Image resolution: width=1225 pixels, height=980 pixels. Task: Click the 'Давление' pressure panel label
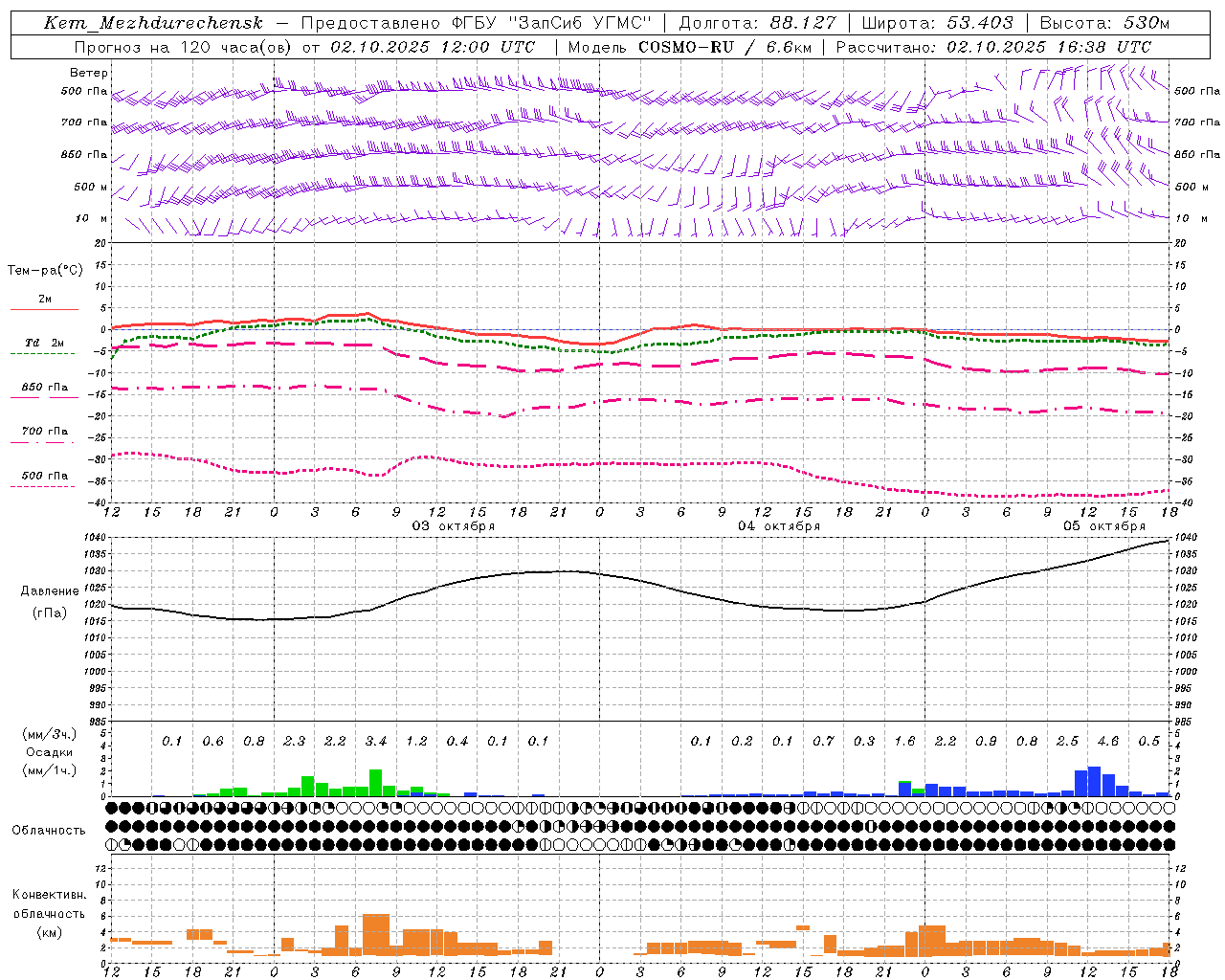pyautogui.click(x=50, y=591)
